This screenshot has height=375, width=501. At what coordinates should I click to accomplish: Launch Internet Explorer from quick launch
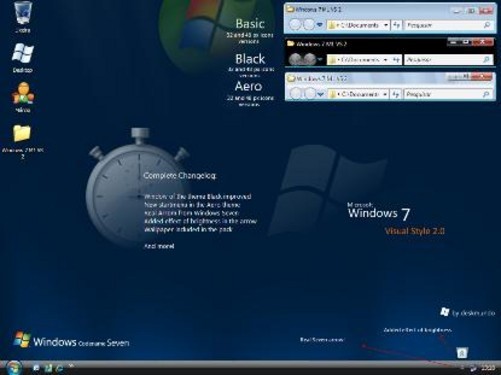click(x=60, y=368)
